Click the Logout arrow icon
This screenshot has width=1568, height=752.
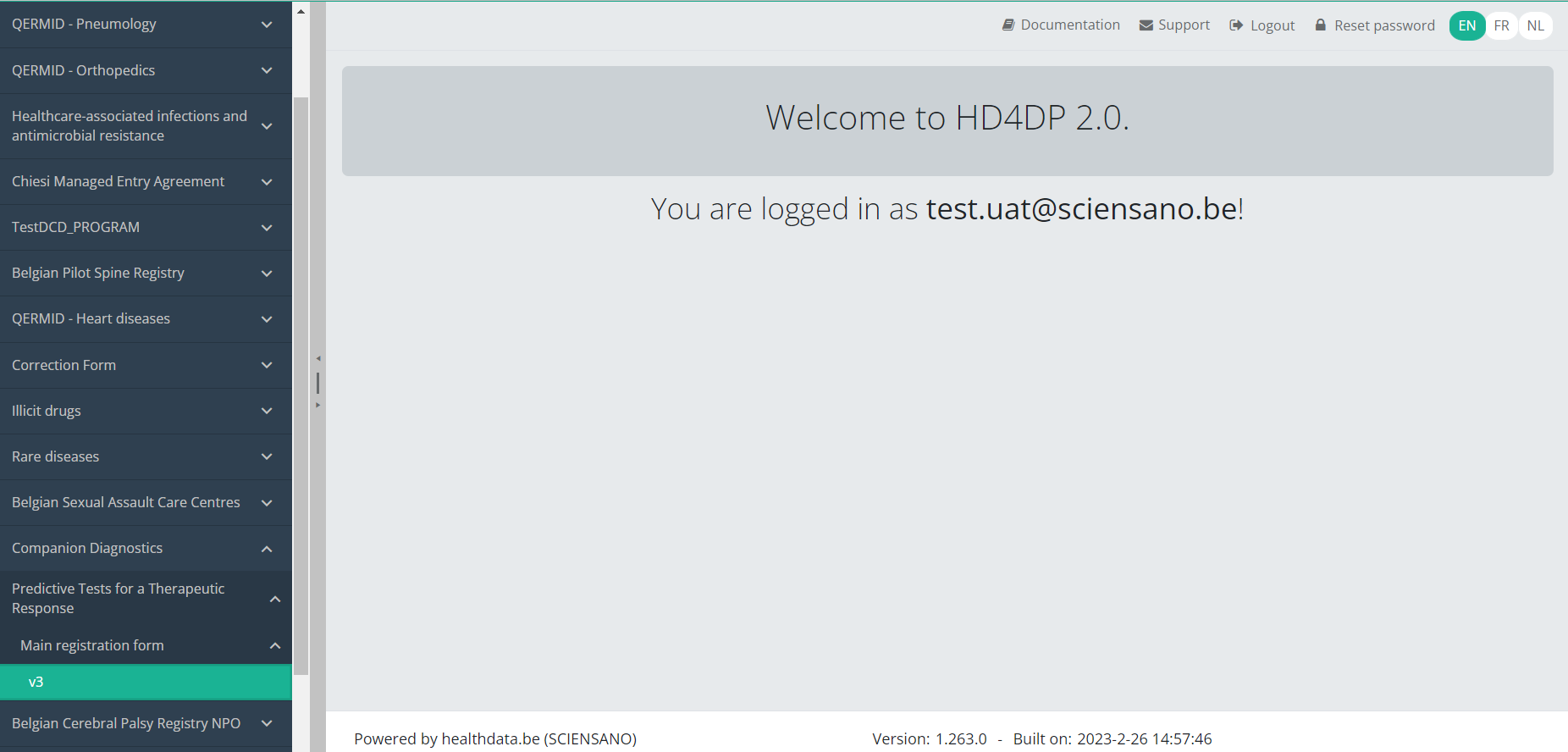click(x=1236, y=25)
